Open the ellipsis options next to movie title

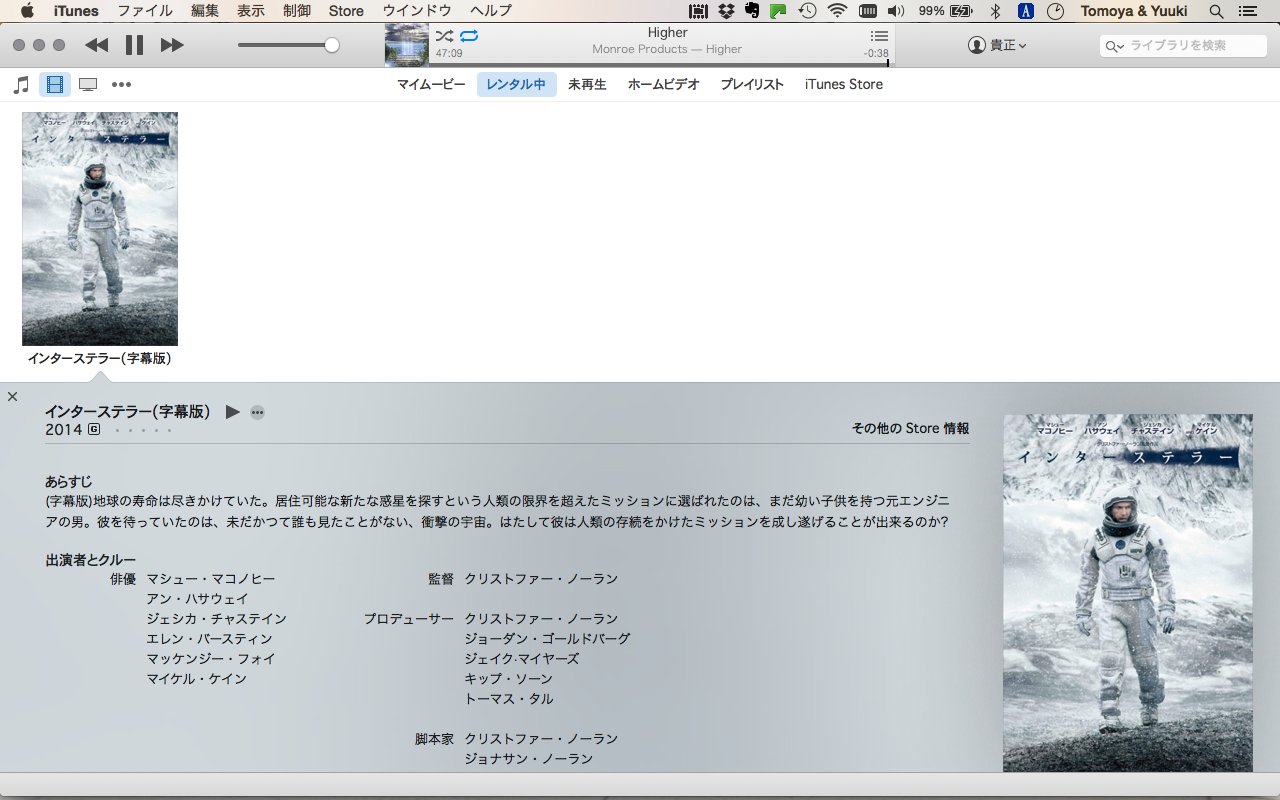pyautogui.click(x=257, y=412)
